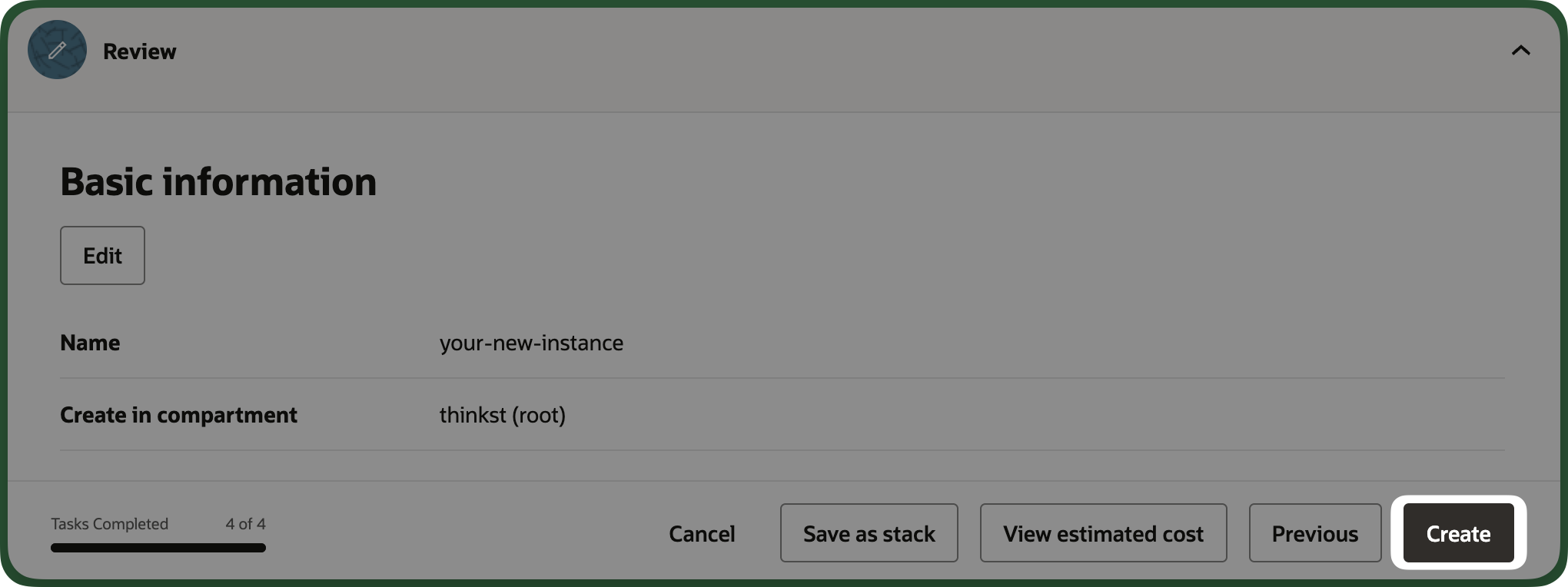Save configuration as stack
This screenshot has height=587, width=1568.
869,533
